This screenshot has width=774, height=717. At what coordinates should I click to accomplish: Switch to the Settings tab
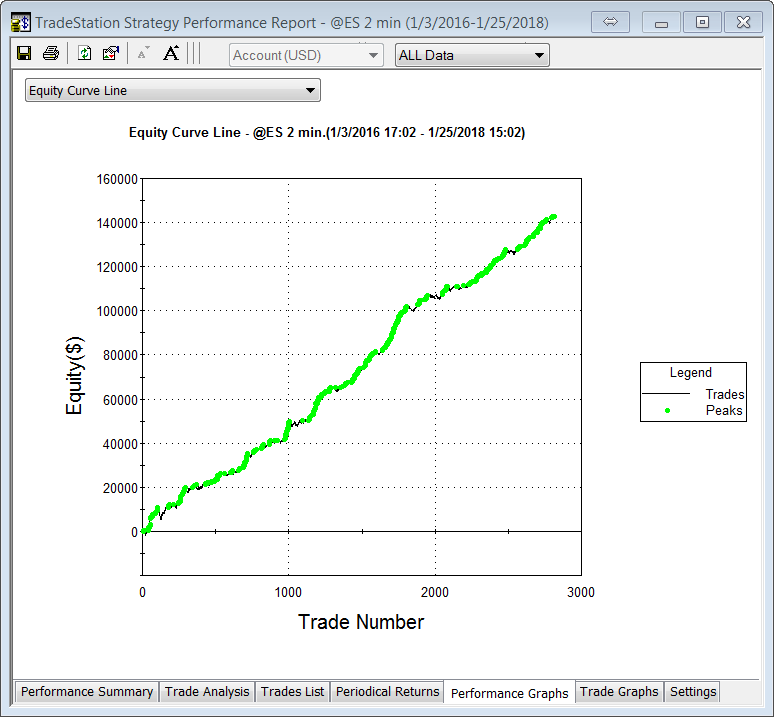(693, 692)
